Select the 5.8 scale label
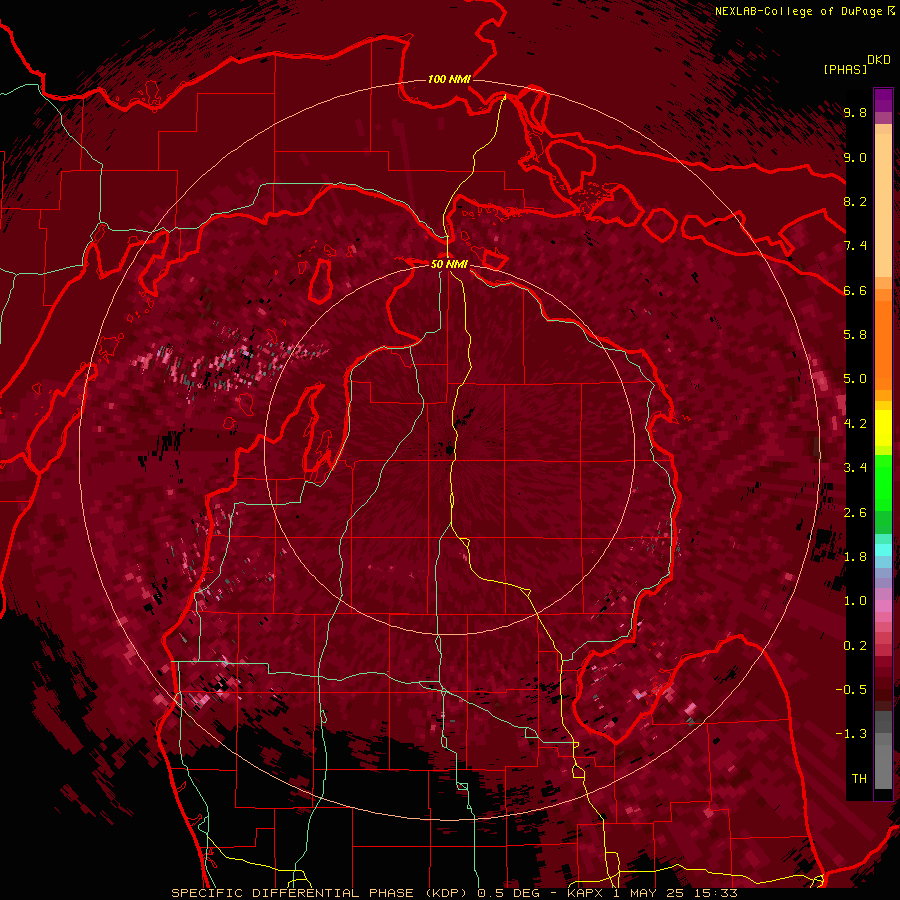Viewport: 900px width, 900px height. [x=855, y=334]
